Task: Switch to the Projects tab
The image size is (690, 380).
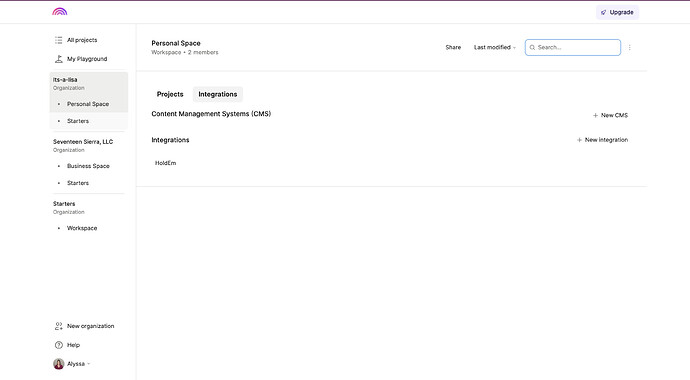Action: (x=170, y=94)
